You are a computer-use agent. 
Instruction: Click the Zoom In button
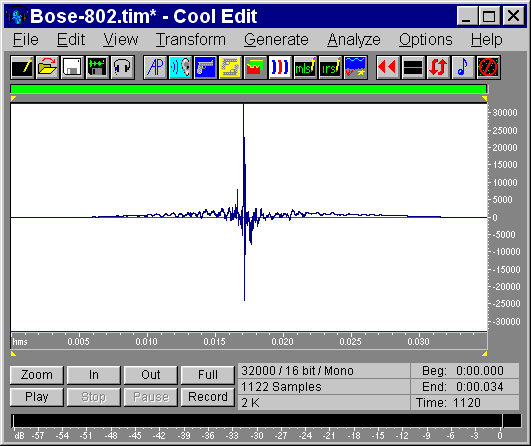[x=94, y=375]
